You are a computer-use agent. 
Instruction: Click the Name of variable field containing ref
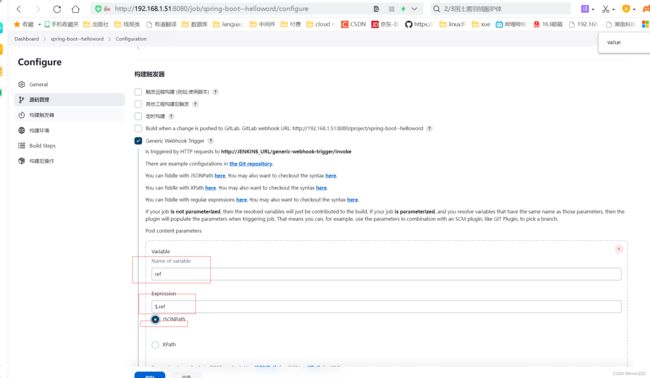[x=386, y=274]
